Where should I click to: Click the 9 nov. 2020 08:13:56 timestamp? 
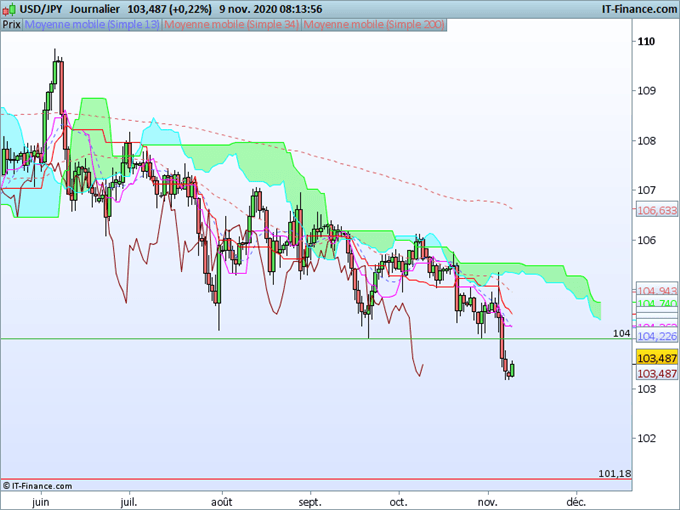[271, 9]
